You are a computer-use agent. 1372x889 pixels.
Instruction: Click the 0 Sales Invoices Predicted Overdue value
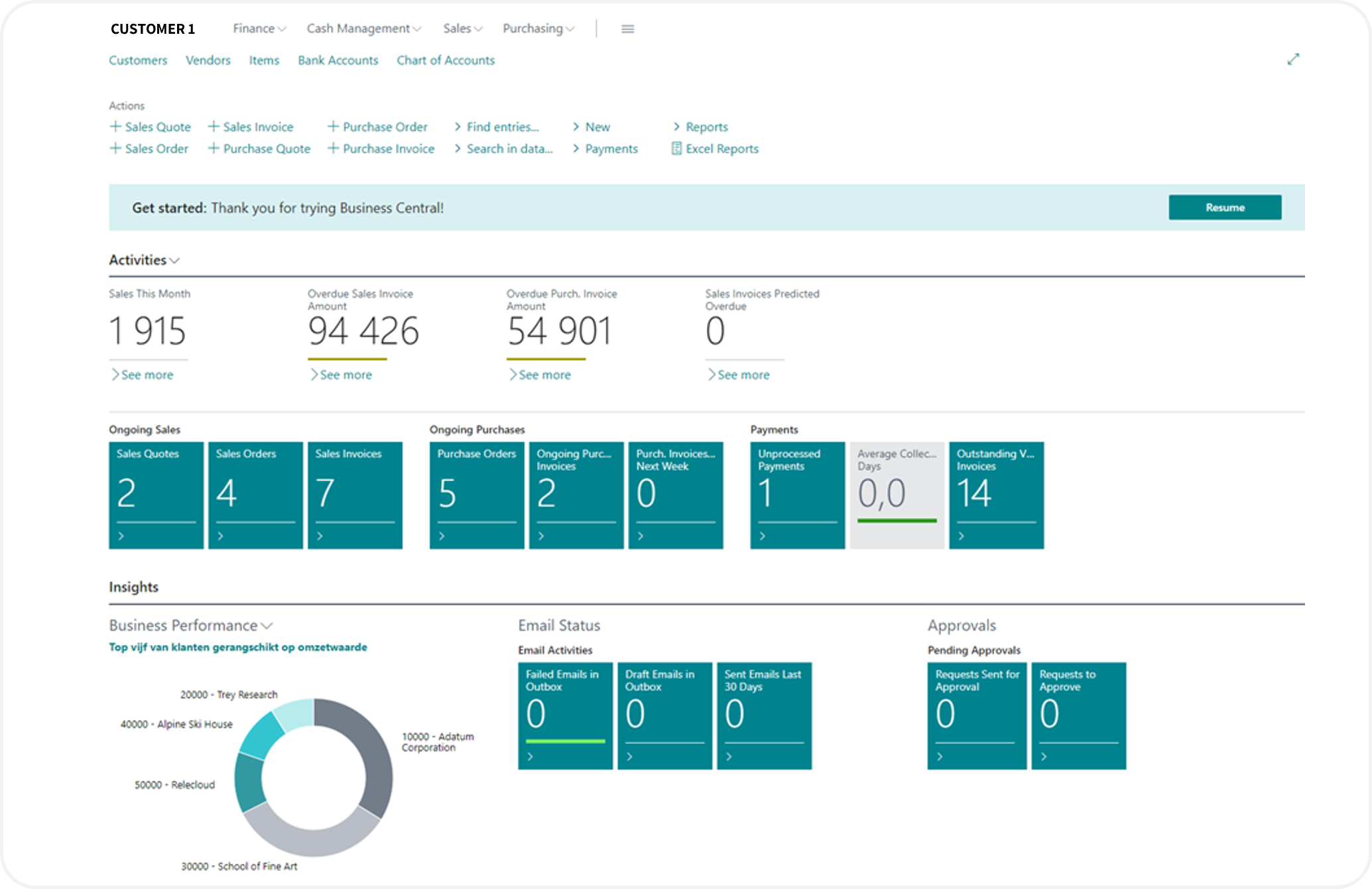(x=715, y=331)
